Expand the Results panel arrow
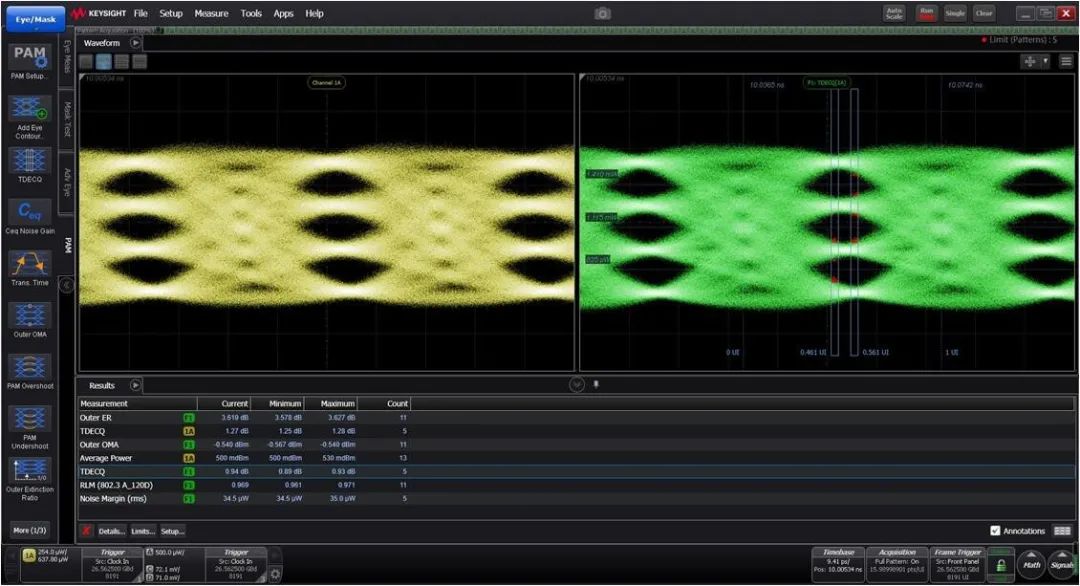The image size is (1080, 586). pos(136,385)
